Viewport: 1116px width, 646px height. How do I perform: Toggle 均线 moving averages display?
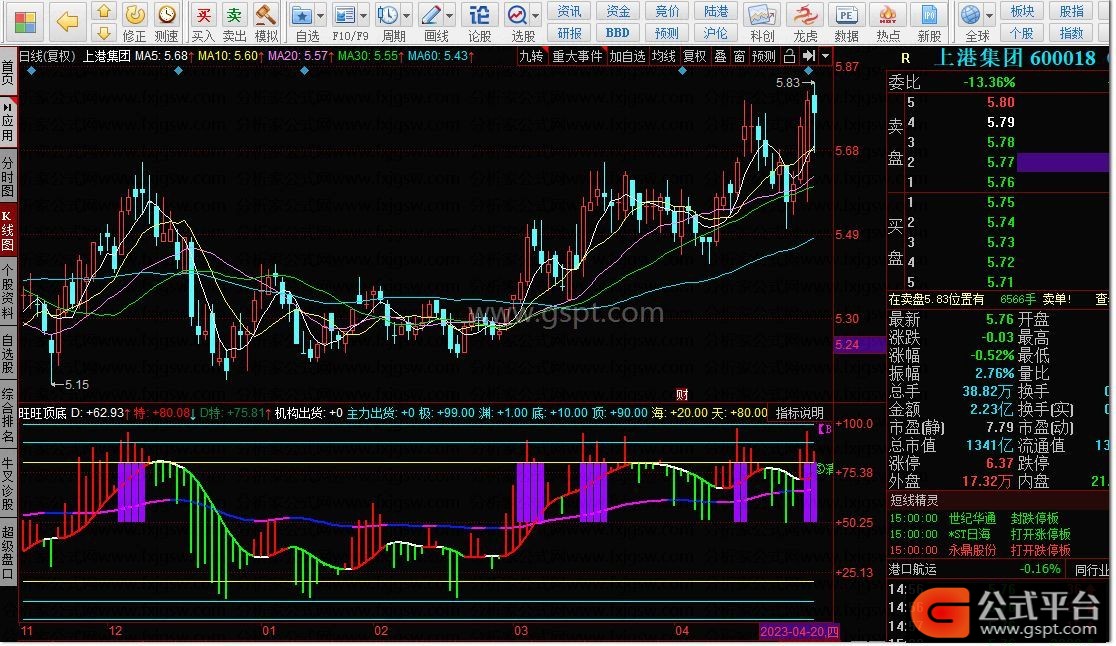[x=663, y=55]
